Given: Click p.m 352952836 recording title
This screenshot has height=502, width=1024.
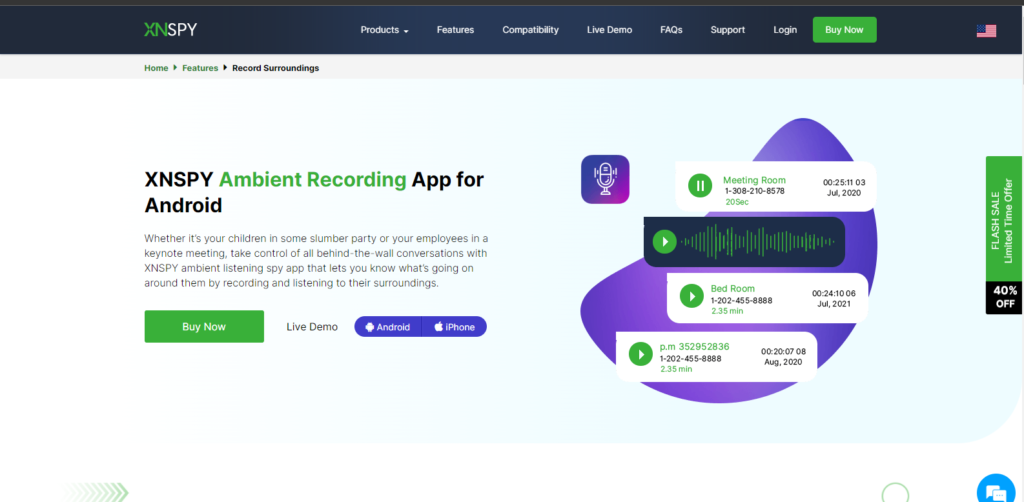Looking at the screenshot, I should (x=694, y=347).
